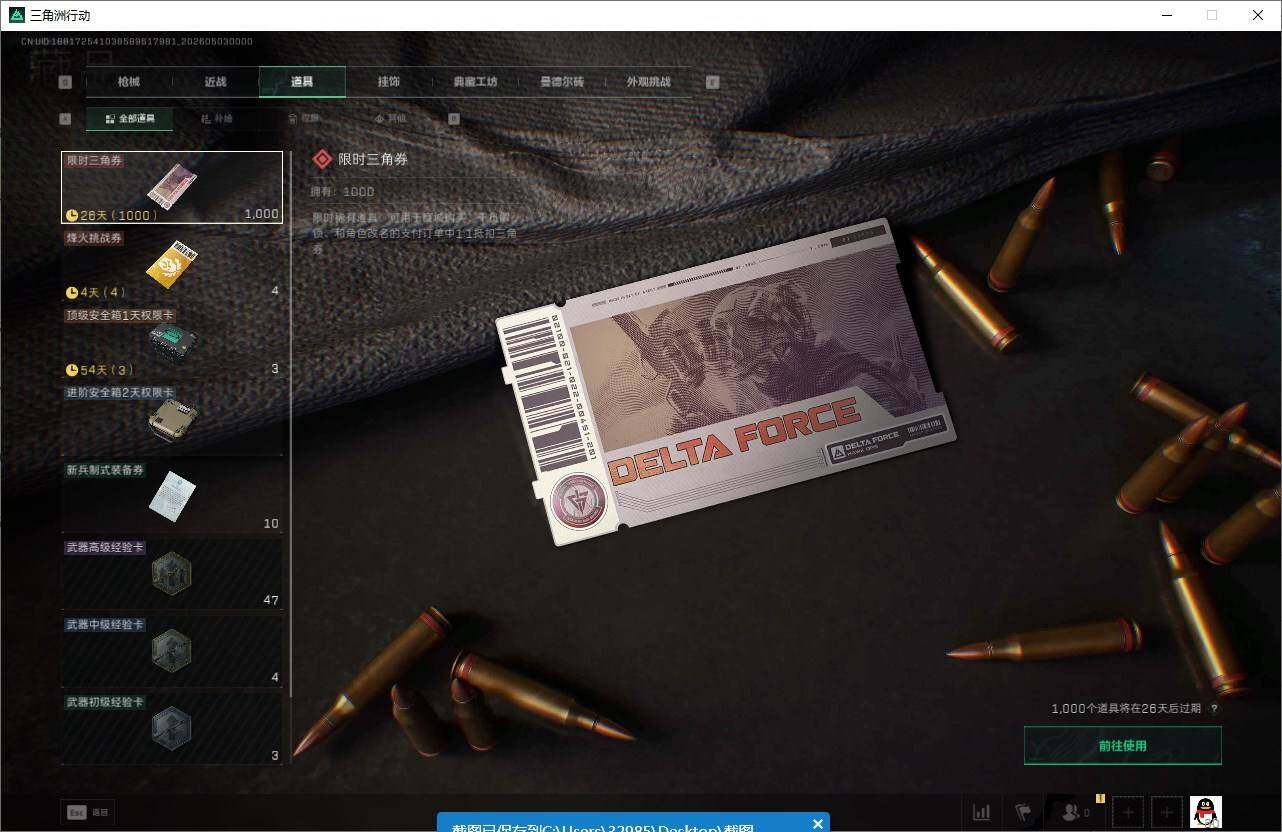Switch to the 典藏工坊 tab

coord(475,82)
